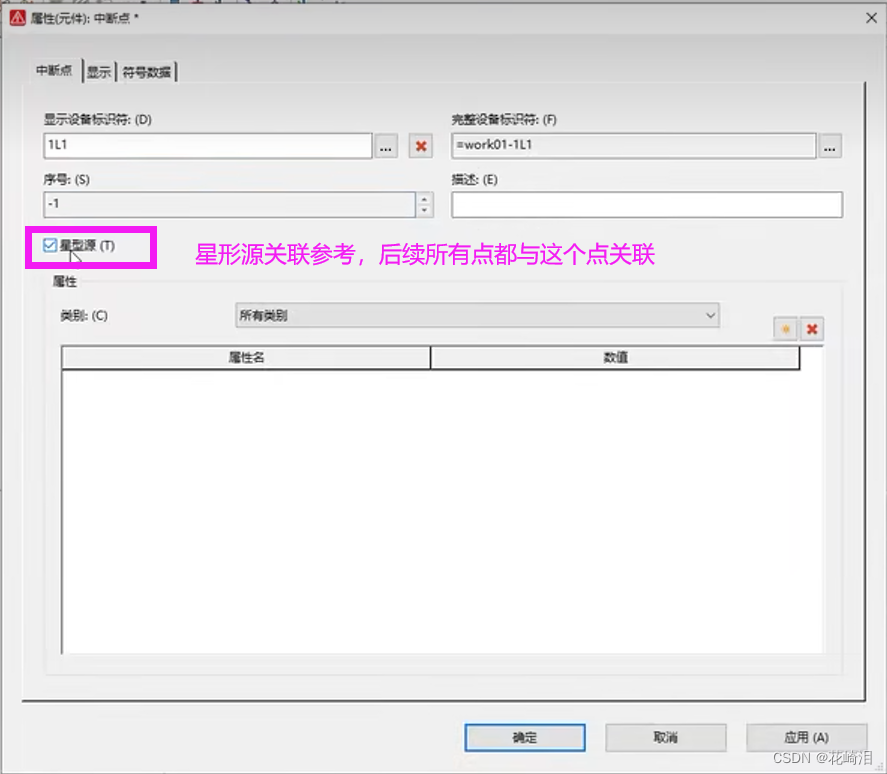Open browse dialog for 显示设备标识符 via ellipsis button
The width and height of the screenshot is (887, 774).
click(x=386, y=145)
